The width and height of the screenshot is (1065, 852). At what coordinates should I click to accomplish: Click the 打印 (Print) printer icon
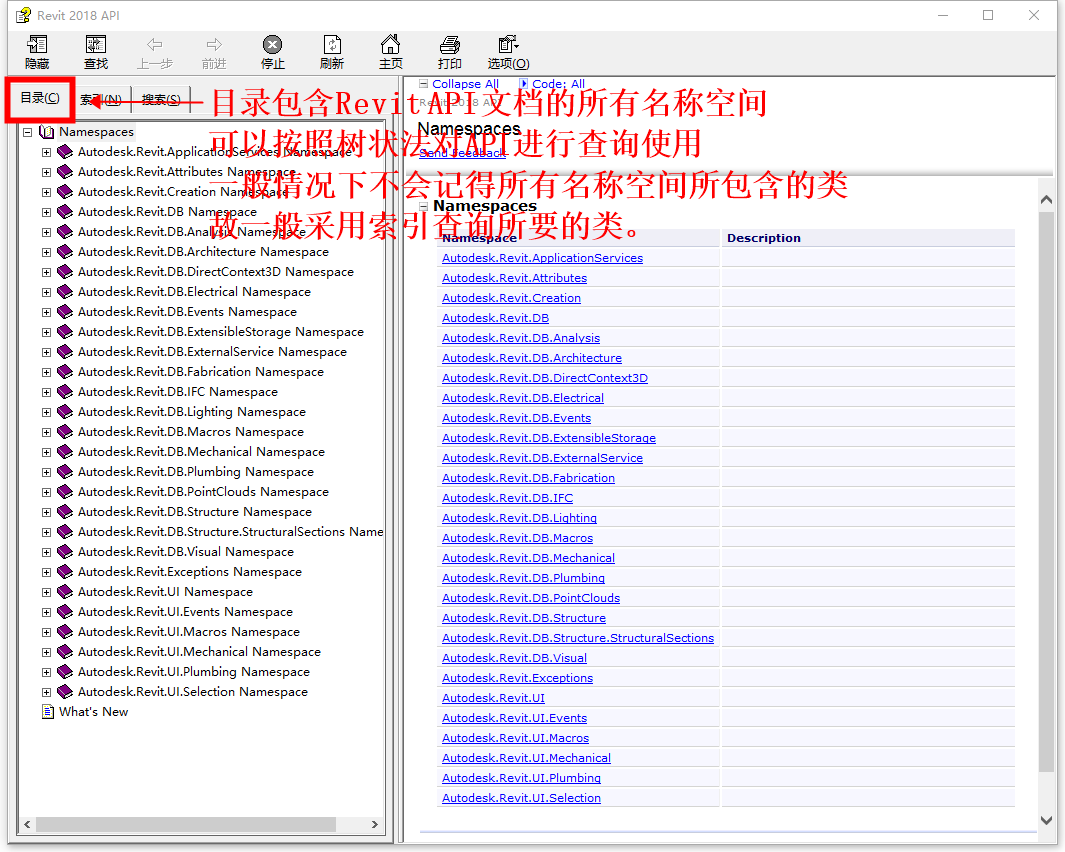[x=450, y=45]
